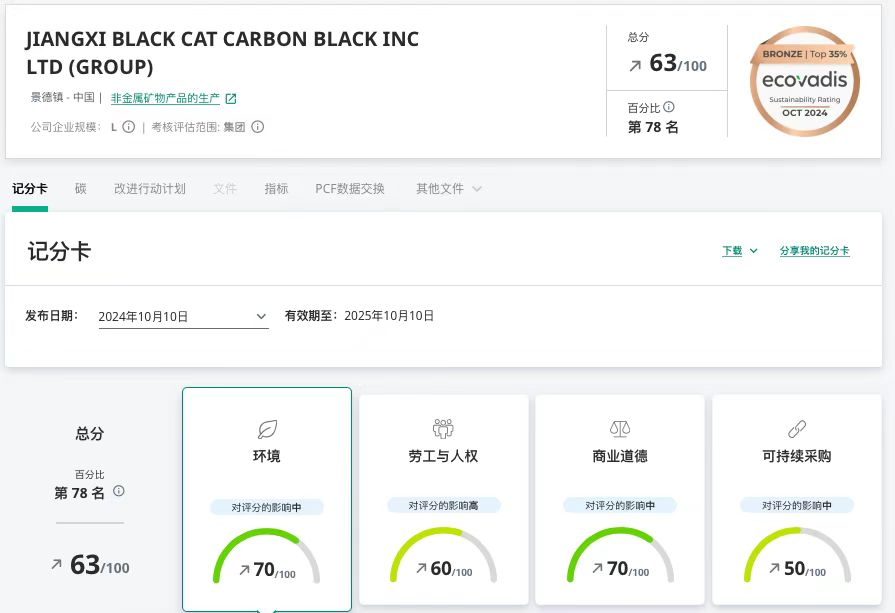This screenshot has height=613, width=895.
Task: Open the 非金属矿物产品的生产 industry link
Action: [165, 98]
